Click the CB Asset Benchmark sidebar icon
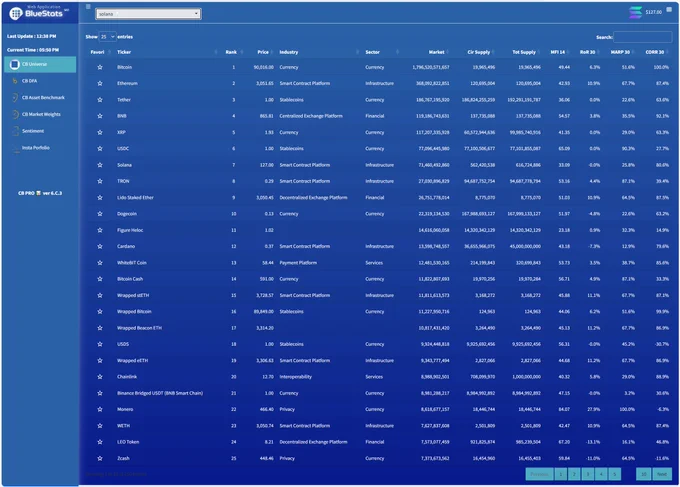The image size is (680, 487). click(15, 98)
